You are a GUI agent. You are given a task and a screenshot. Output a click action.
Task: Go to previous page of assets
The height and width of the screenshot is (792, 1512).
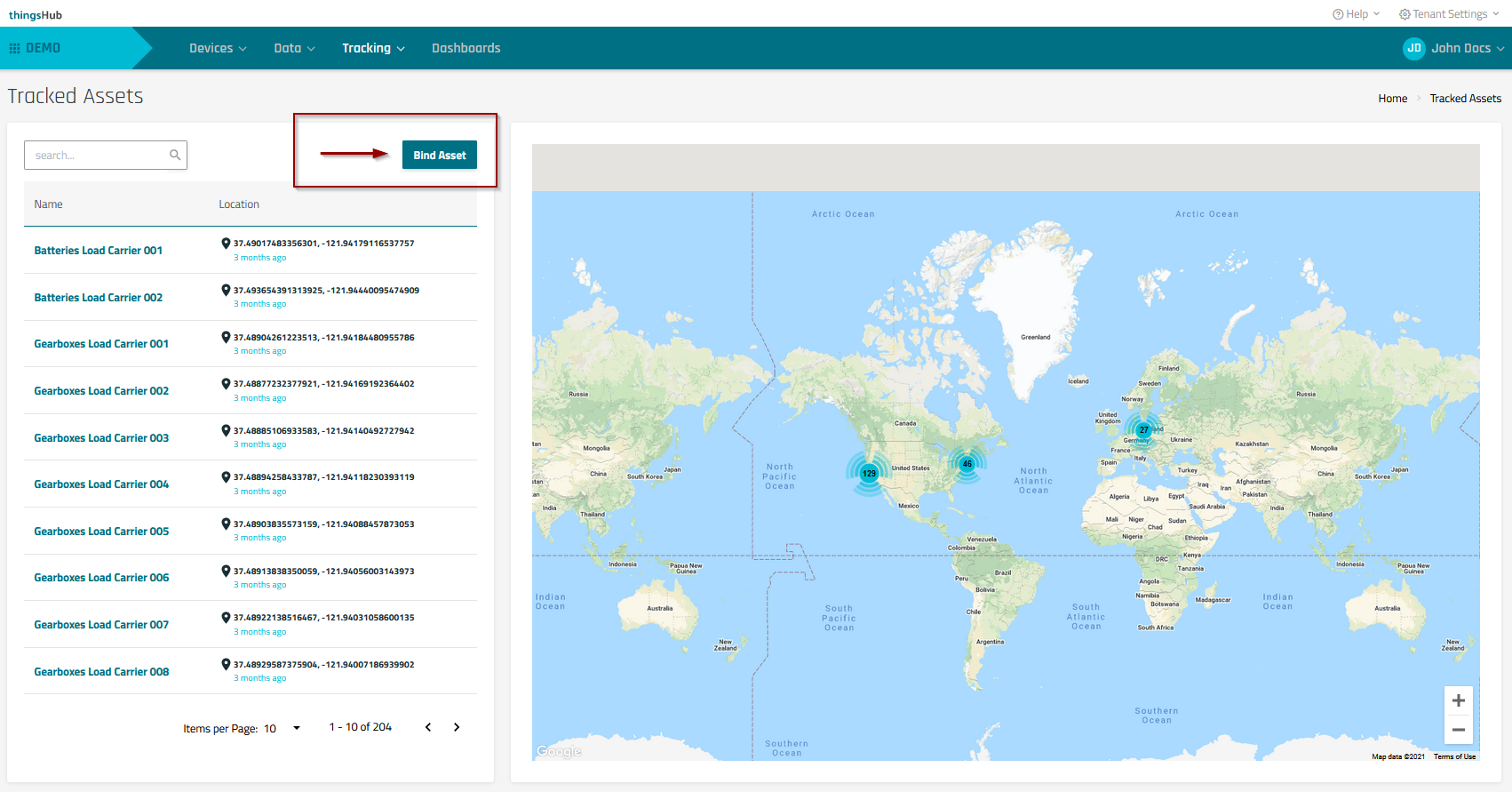click(428, 727)
